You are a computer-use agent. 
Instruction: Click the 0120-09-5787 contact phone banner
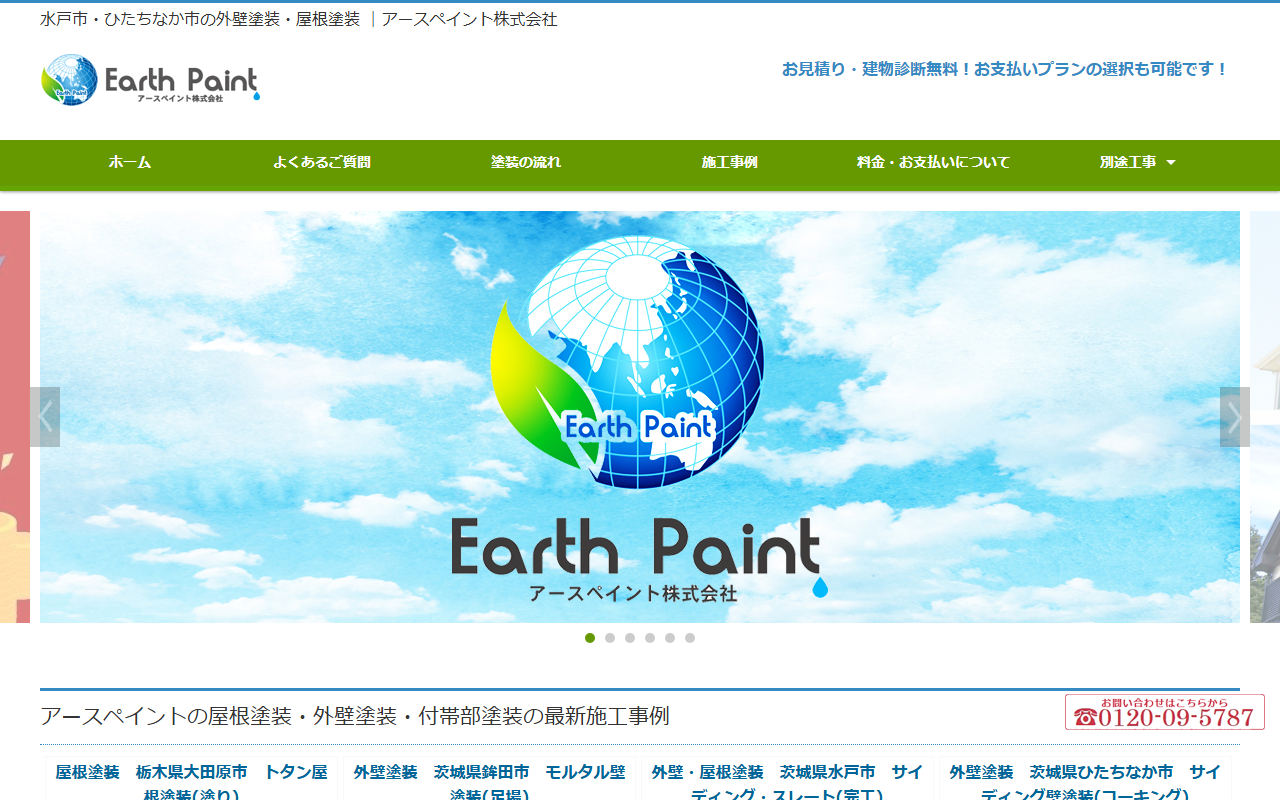(x=1165, y=712)
